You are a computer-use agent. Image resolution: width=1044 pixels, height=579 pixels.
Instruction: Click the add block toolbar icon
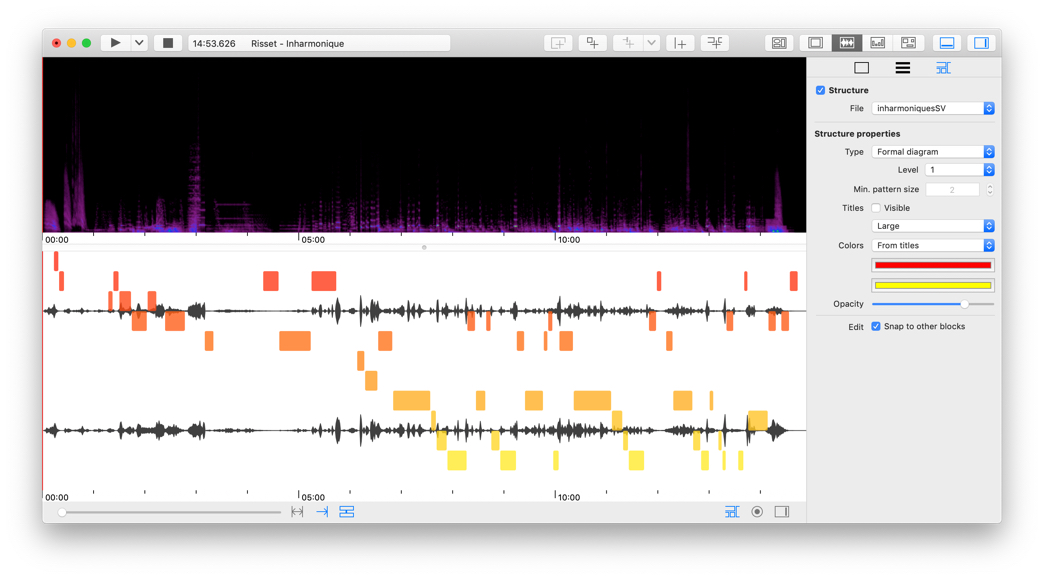[x=592, y=43]
